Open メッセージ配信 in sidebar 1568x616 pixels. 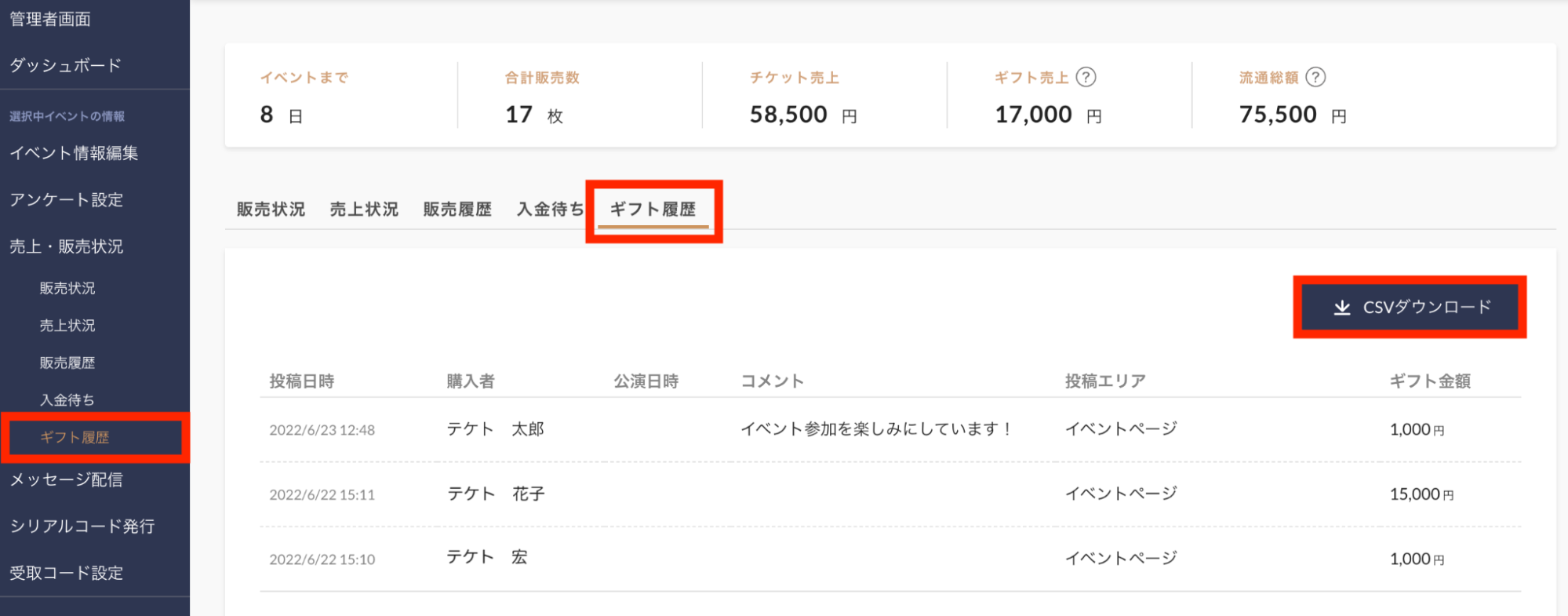tap(67, 479)
